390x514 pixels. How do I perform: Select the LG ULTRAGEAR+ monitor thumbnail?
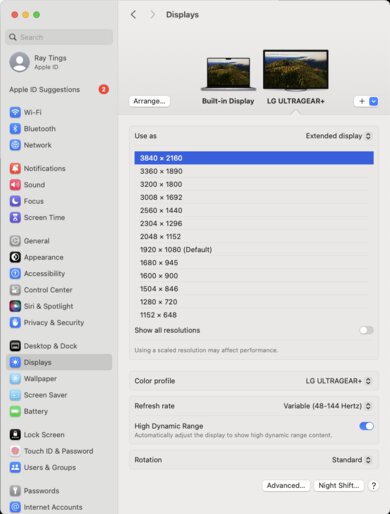tap(296, 70)
